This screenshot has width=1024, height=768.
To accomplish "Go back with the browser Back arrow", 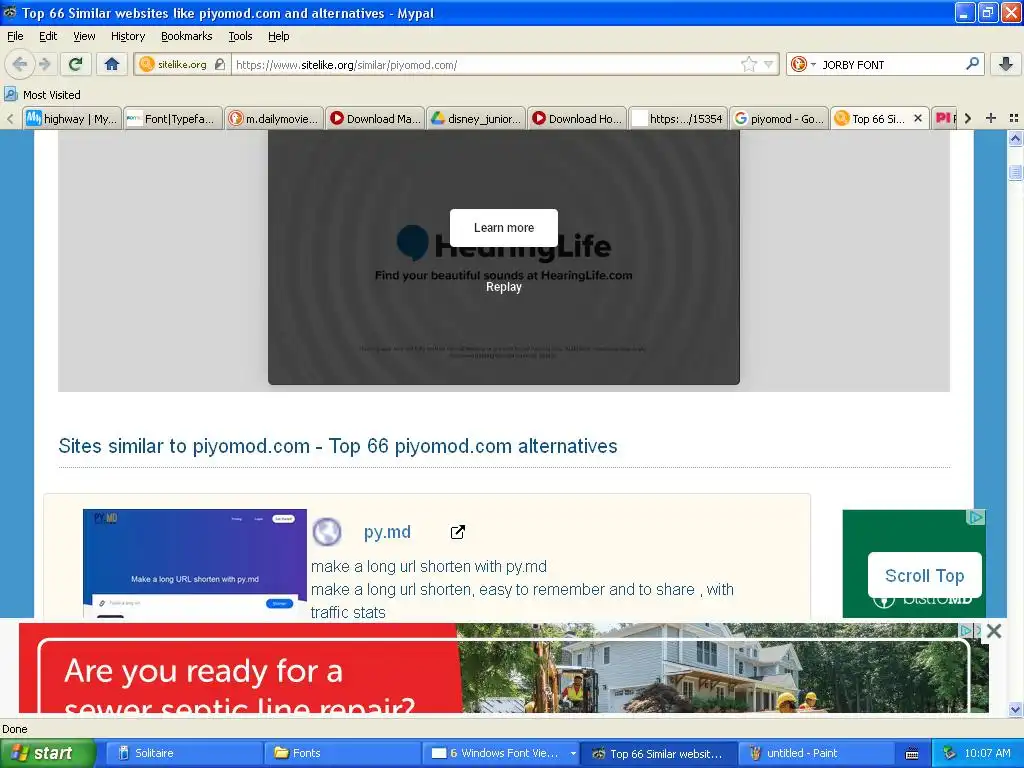I will [x=20, y=64].
